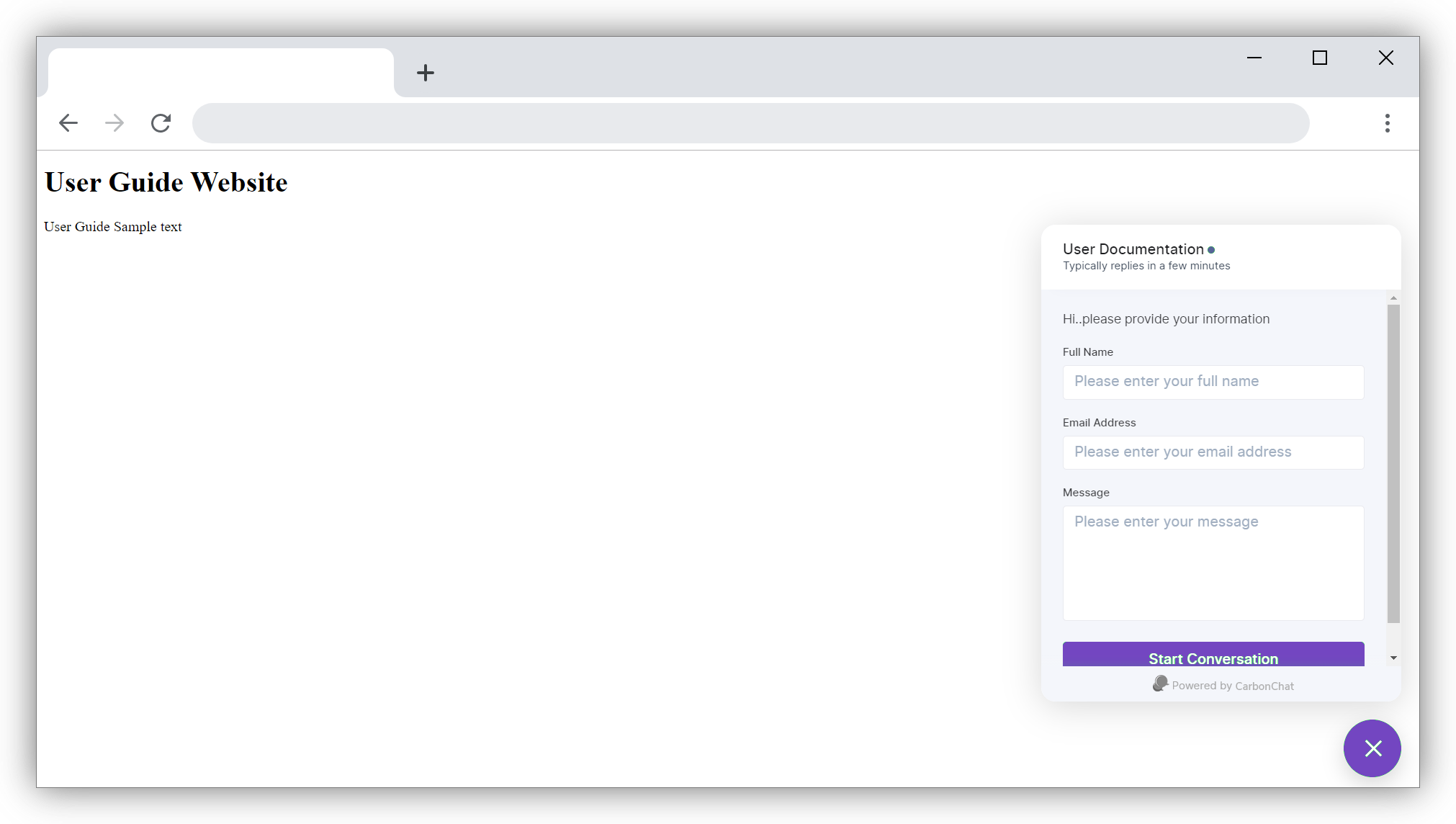Click the Full Name input field
Viewport: 1456px width, 824px height.
(x=1213, y=382)
